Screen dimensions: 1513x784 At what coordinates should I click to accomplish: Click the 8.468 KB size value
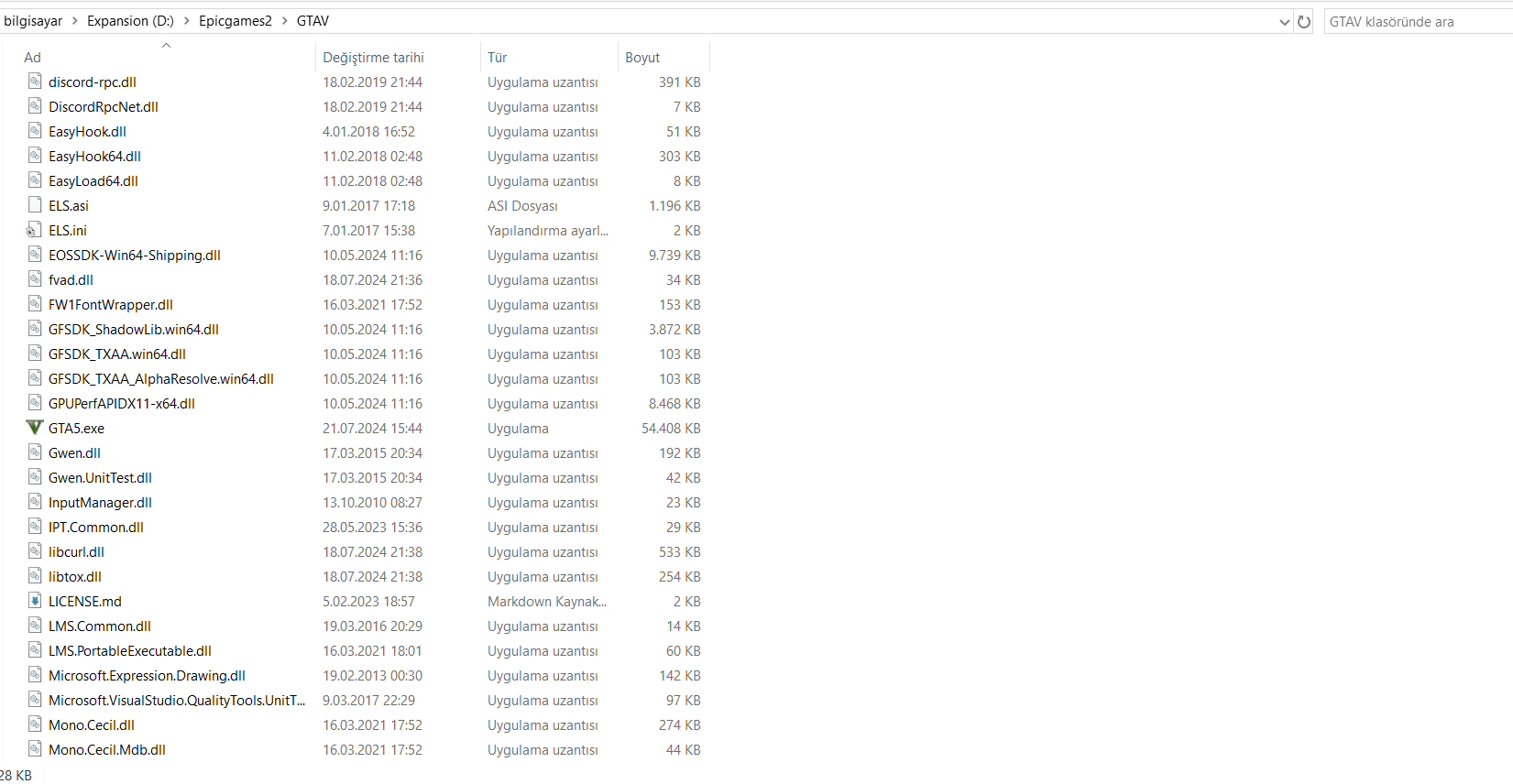coord(674,403)
